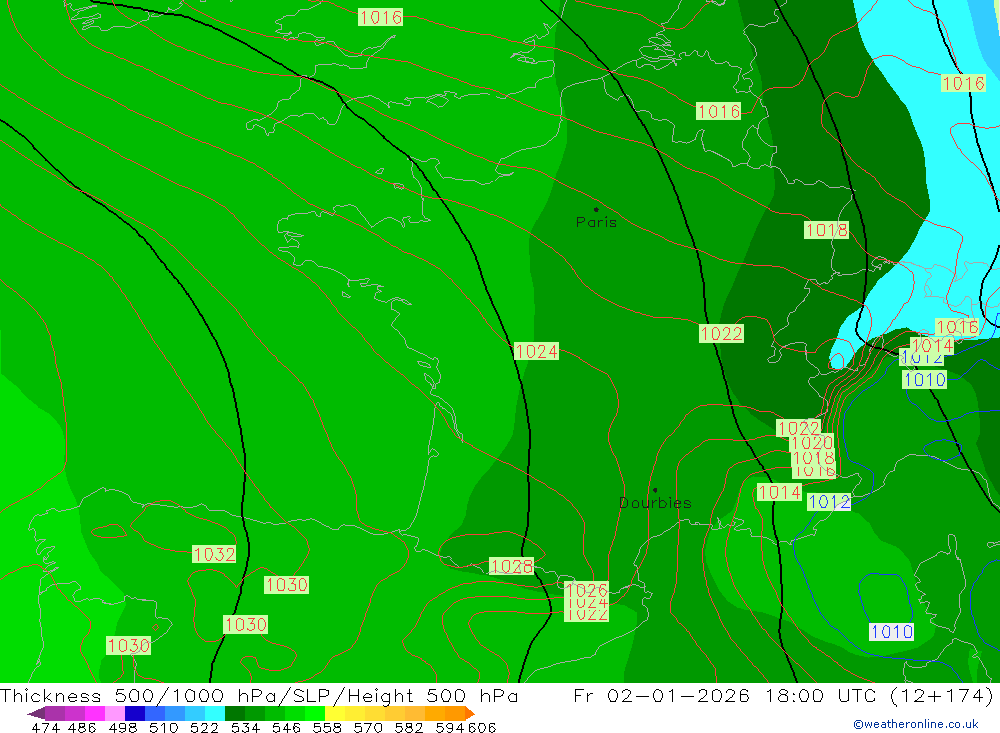Click the 498 legend value
This screenshot has height=733, width=1000.
pyautogui.click(x=122, y=728)
